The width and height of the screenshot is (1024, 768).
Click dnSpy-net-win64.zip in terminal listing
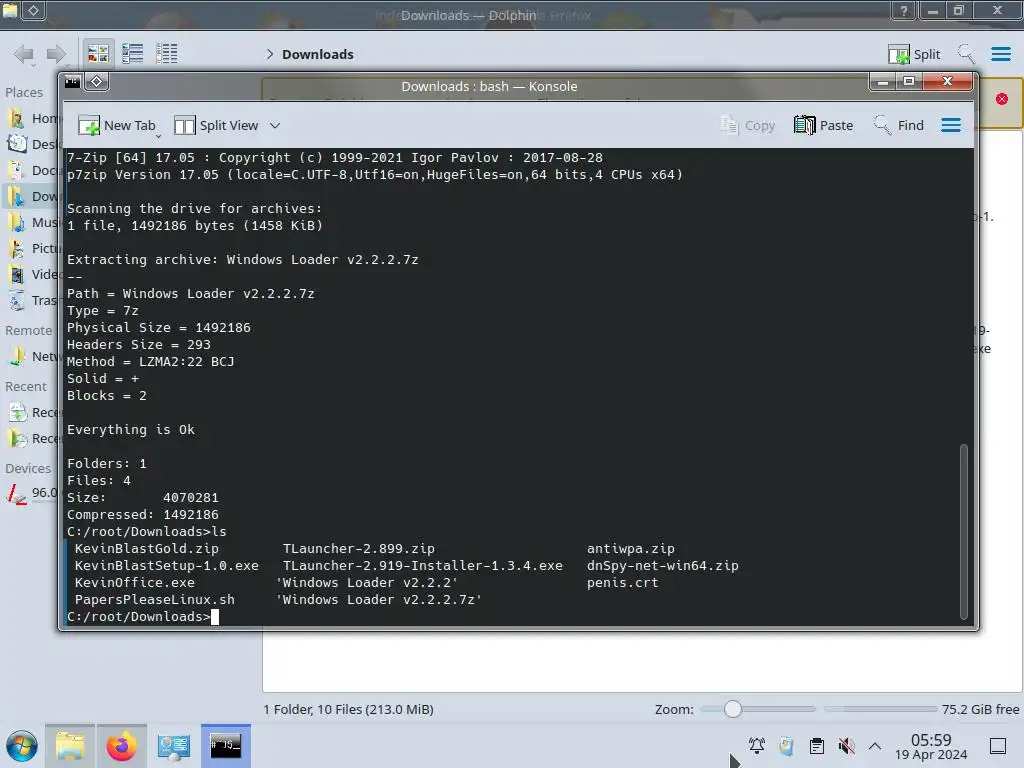click(662, 566)
